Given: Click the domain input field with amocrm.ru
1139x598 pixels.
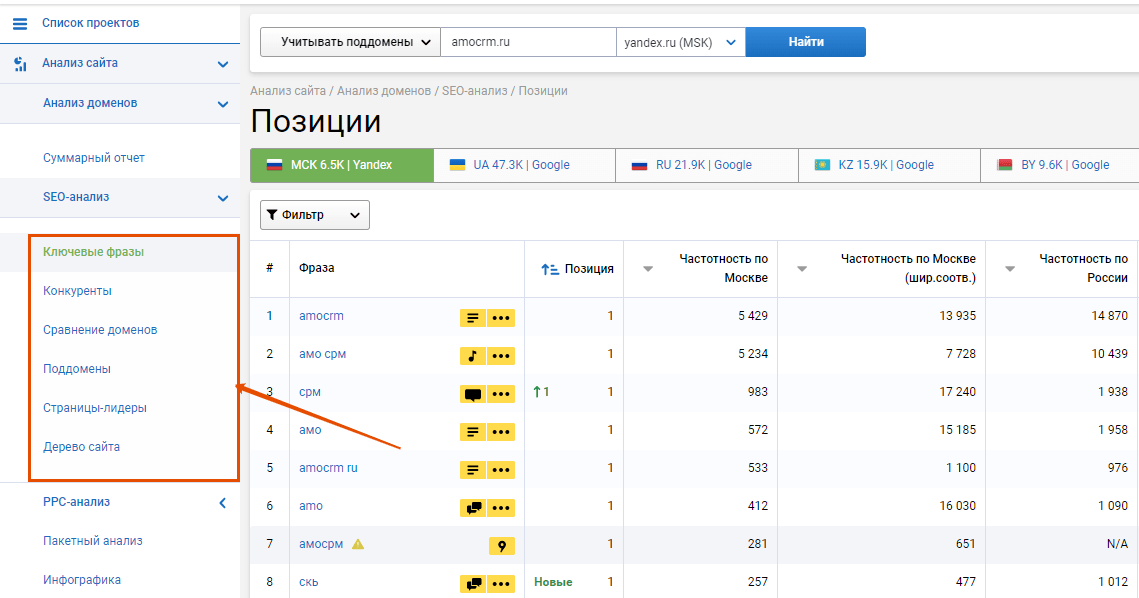Looking at the screenshot, I should pos(527,42).
